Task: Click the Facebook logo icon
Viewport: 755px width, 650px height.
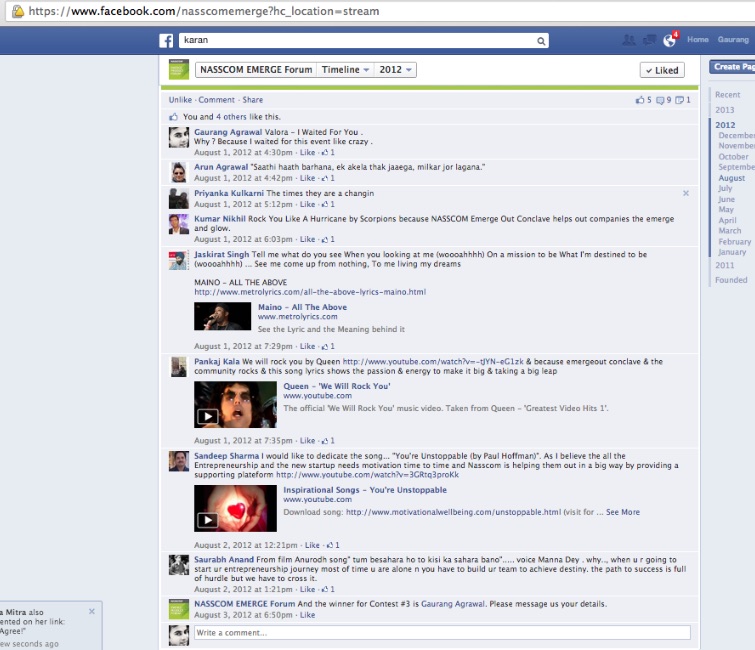Action: (x=166, y=40)
